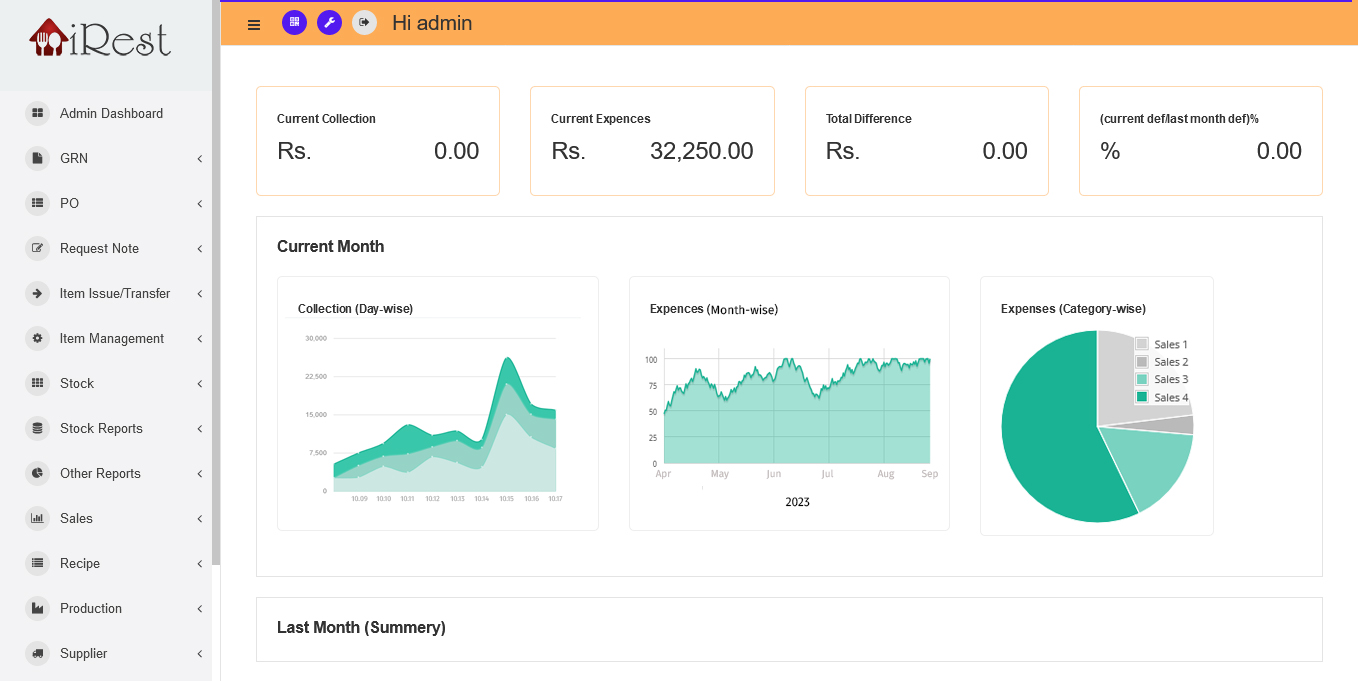
Task: Click the Sales bar chart icon
Action: coord(38,518)
